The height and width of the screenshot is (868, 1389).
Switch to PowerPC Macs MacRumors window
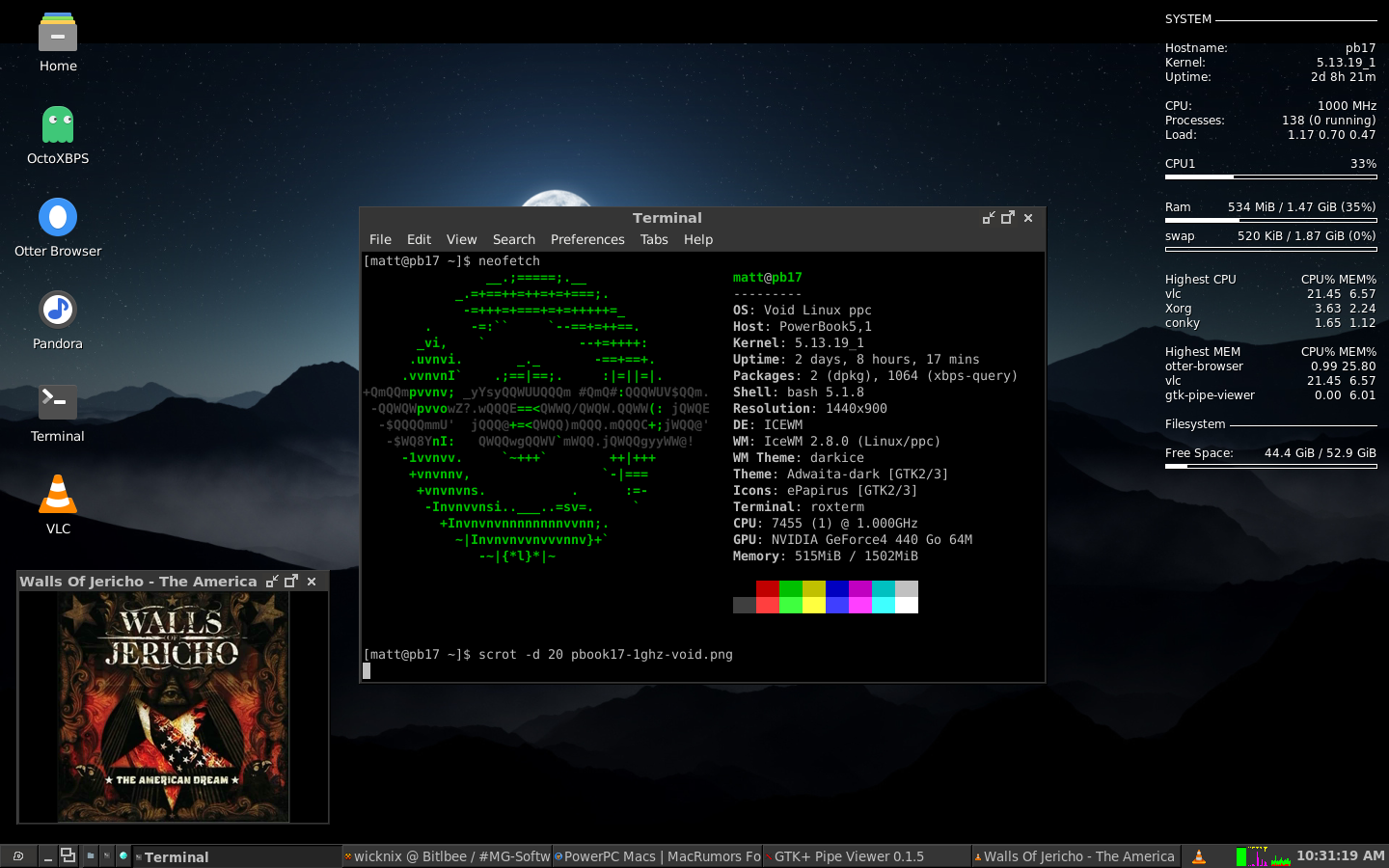coord(658,856)
